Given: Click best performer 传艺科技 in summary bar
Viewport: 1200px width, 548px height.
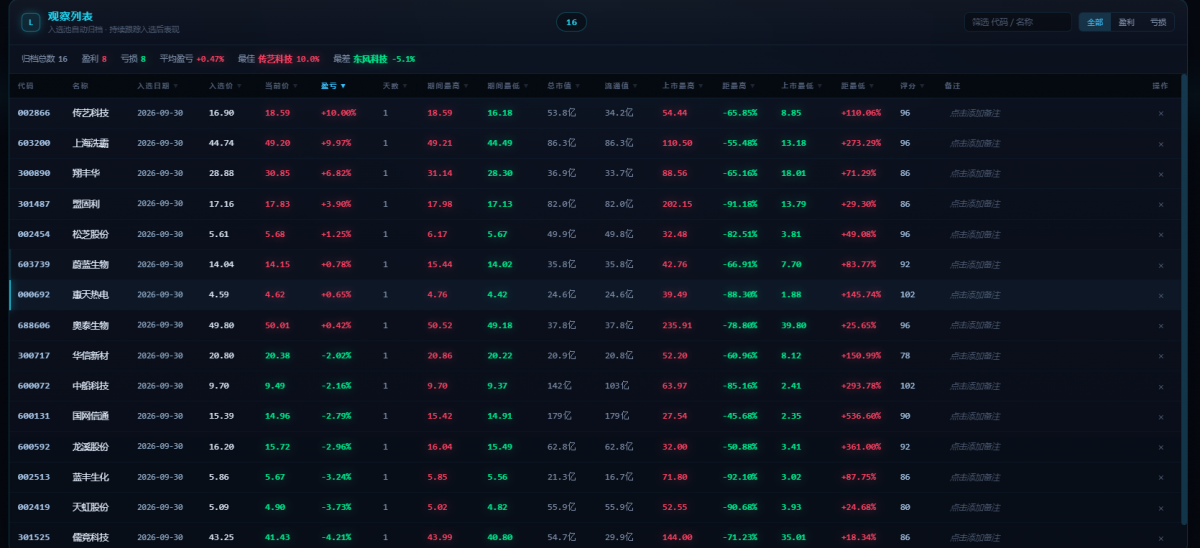Looking at the screenshot, I should pyautogui.click(x=276, y=59).
